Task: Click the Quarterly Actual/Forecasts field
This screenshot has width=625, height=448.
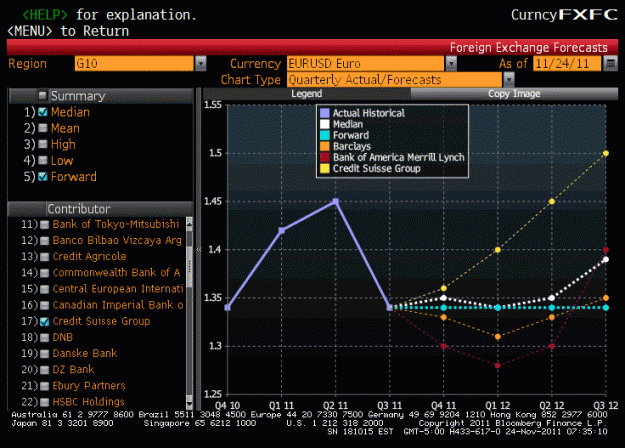Action: click(x=394, y=80)
